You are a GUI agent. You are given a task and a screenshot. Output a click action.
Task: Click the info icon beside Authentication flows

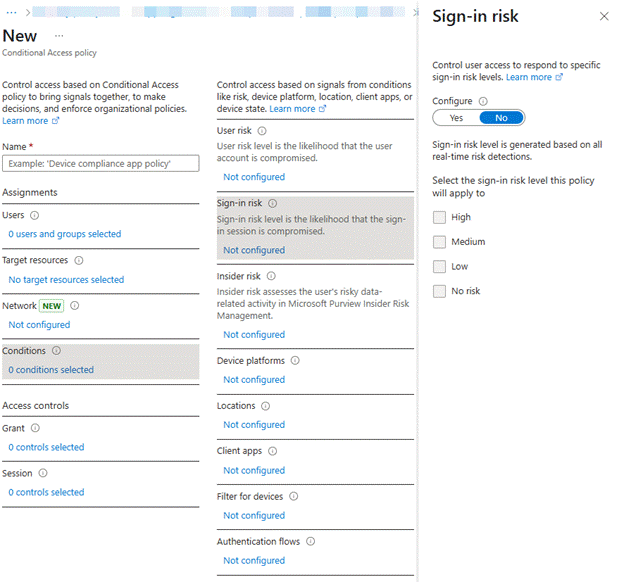pos(310,542)
